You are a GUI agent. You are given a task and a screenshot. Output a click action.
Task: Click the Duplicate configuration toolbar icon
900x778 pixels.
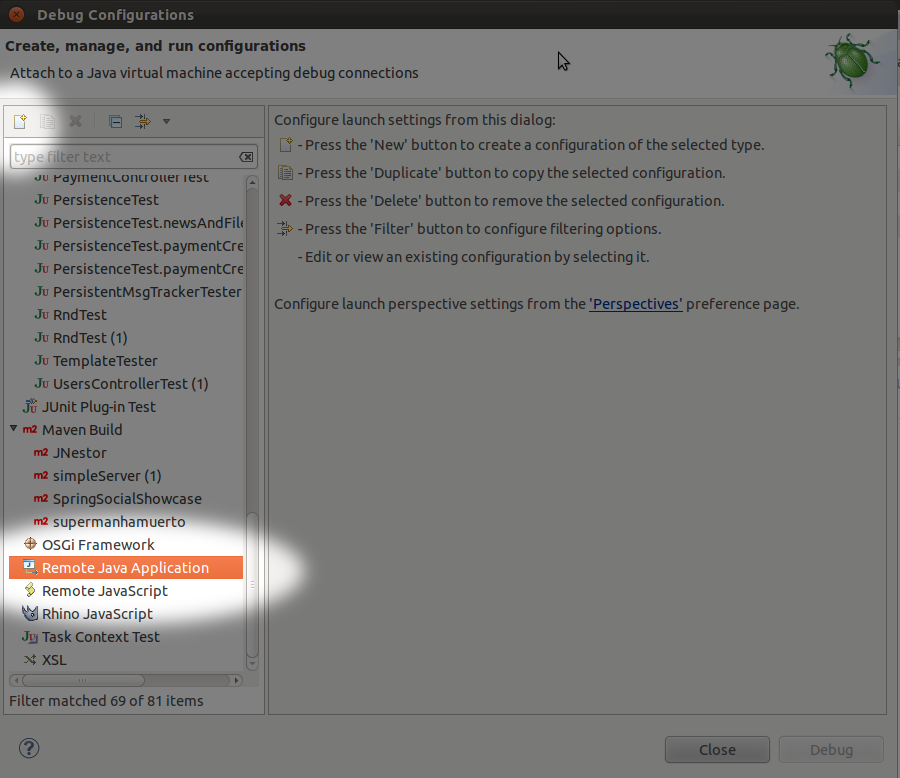(47, 122)
